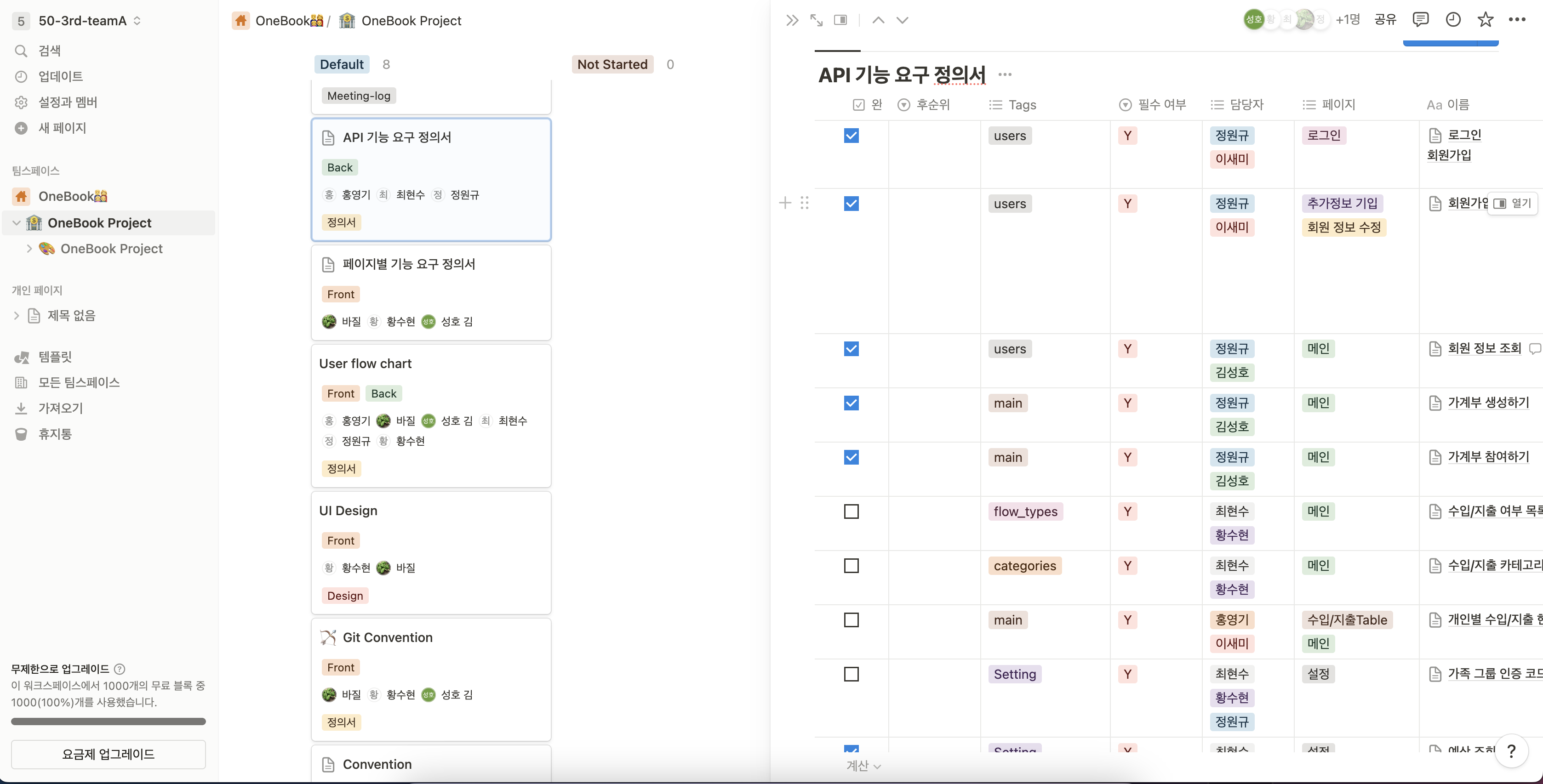Viewport: 1543px width, 784px height.
Task: Favorite the page with the star icon
Action: click(x=1485, y=20)
